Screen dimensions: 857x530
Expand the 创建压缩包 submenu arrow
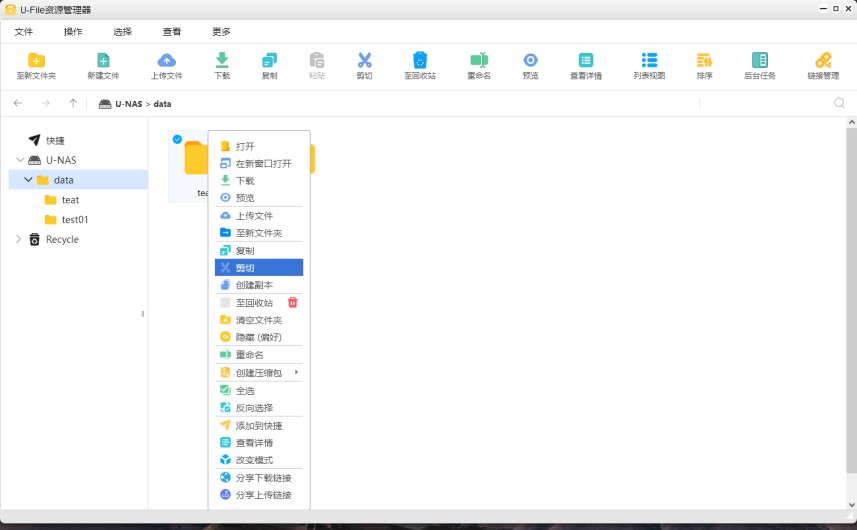296,372
